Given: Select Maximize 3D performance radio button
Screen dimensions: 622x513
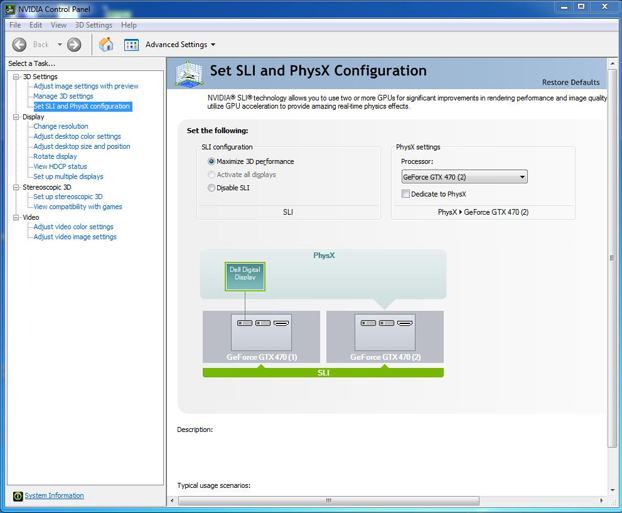Looking at the screenshot, I should tap(211, 161).
